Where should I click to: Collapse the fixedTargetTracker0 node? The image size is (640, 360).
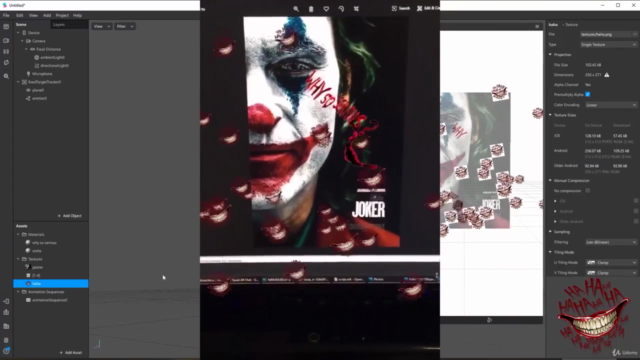18,82
